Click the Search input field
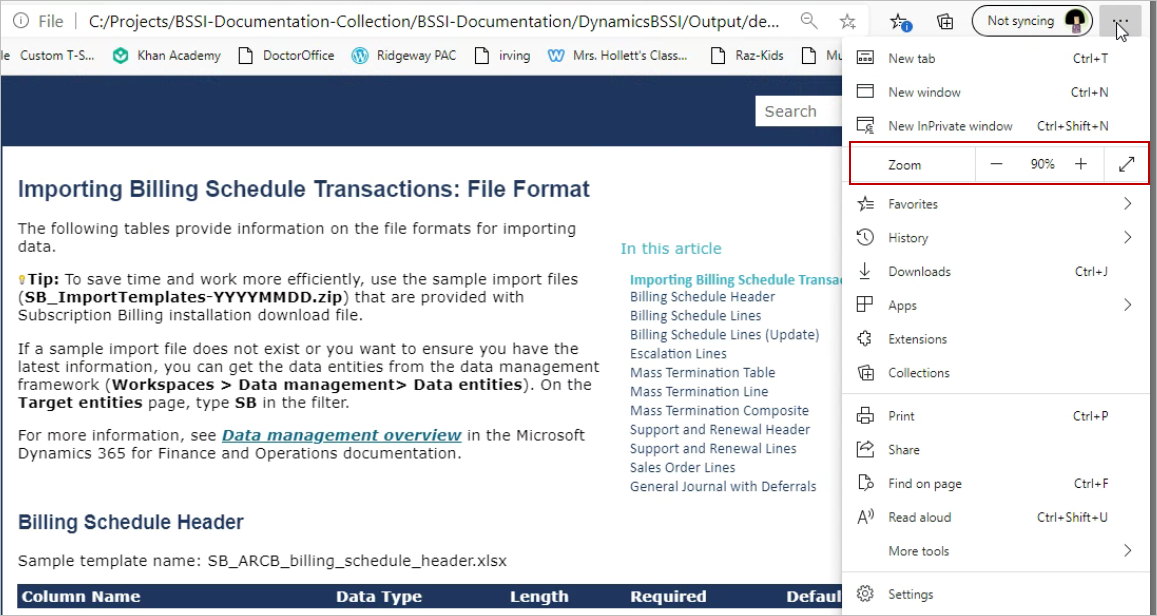1157x616 pixels. click(x=795, y=112)
